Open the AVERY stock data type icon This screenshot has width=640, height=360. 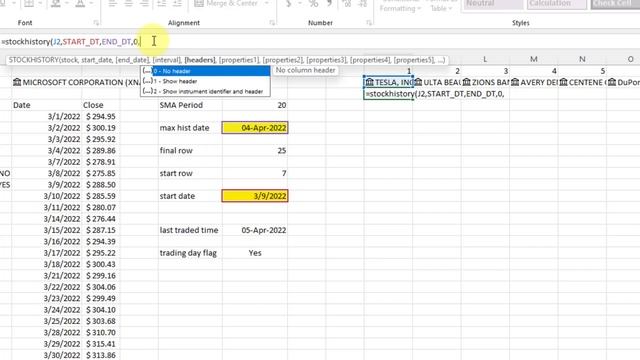coord(515,82)
